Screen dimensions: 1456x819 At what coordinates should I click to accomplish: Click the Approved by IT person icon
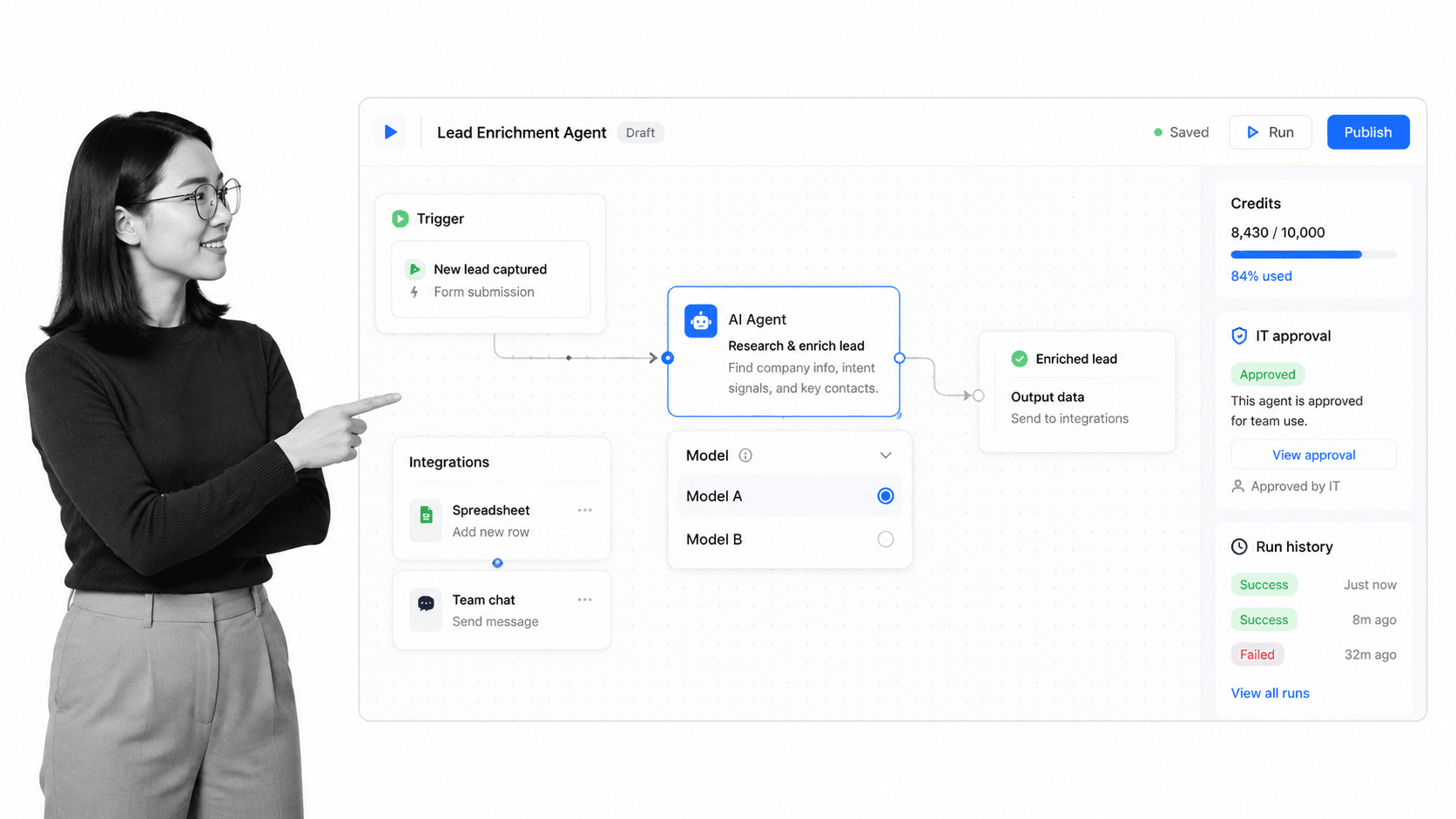pos(1237,486)
